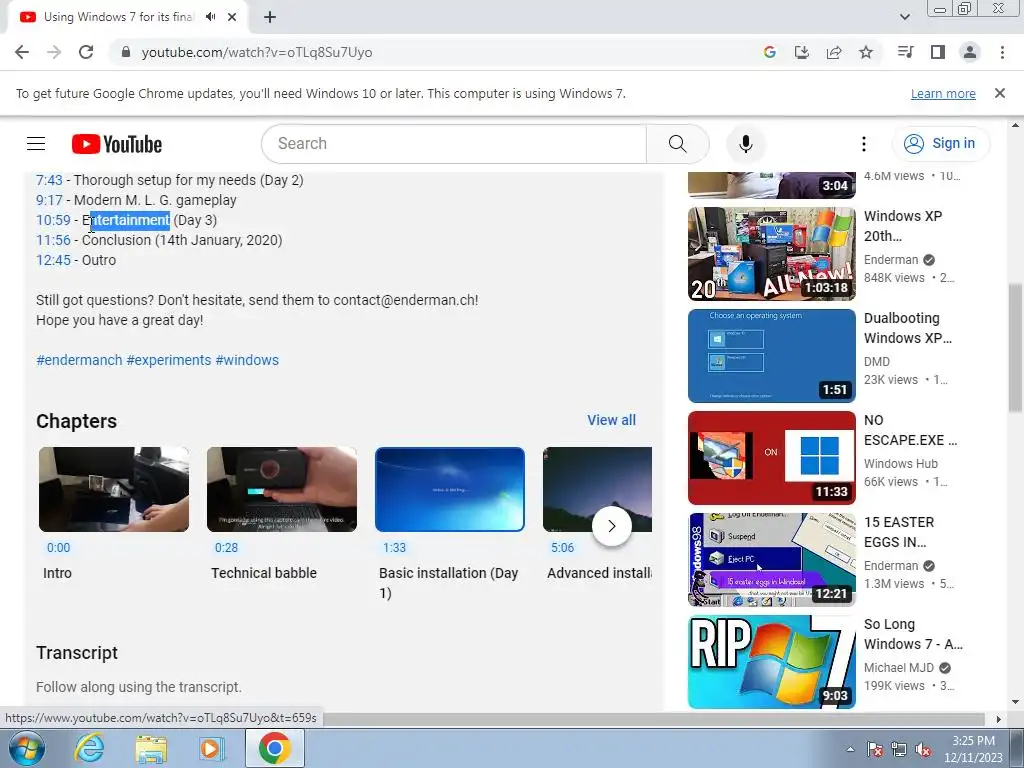Open Windows Explorer from taskbar
This screenshot has width=1024, height=768.
[151, 748]
